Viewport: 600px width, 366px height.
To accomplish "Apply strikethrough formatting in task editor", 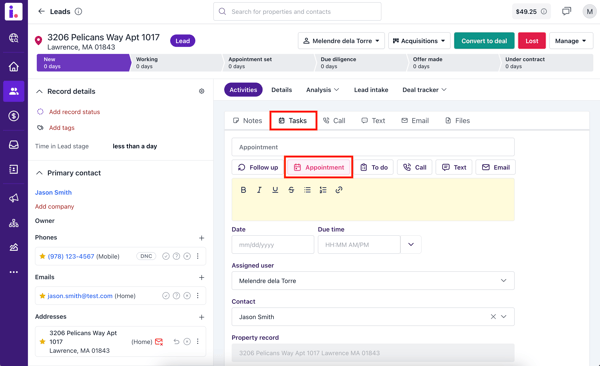I will [x=291, y=190].
